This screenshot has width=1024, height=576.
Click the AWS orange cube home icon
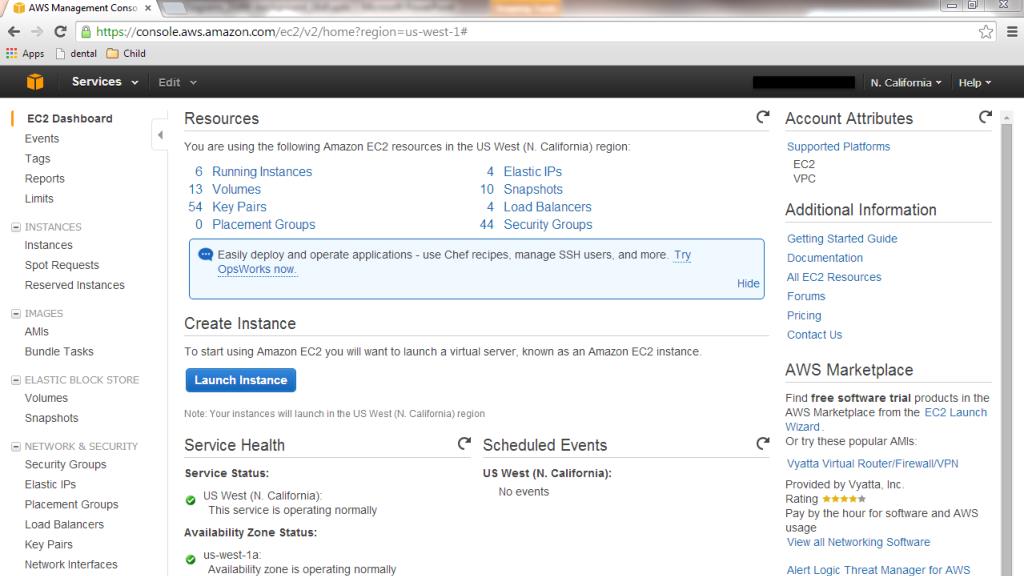click(x=35, y=82)
